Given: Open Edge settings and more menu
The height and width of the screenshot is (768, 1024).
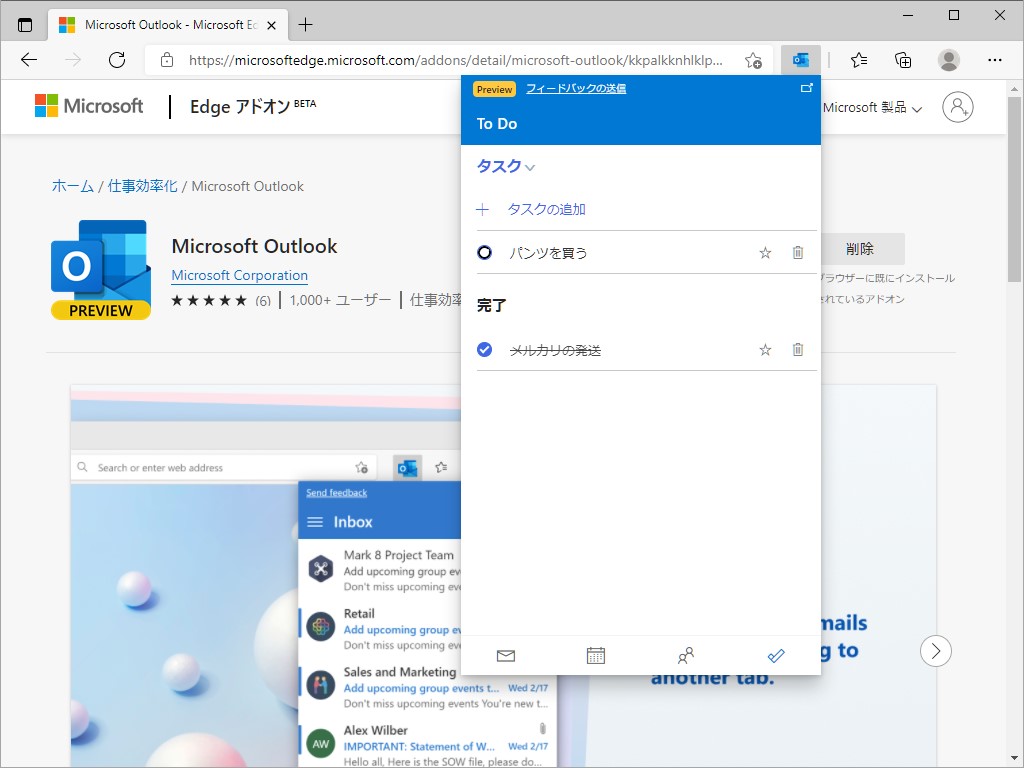Looking at the screenshot, I should coord(995,60).
